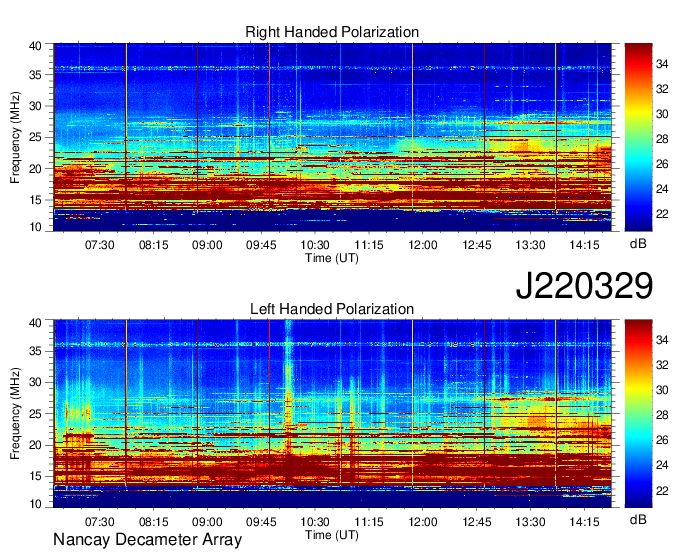Click the 13:30 time tick under Left Handed plot
680x552 pixels.
point(530,522)
